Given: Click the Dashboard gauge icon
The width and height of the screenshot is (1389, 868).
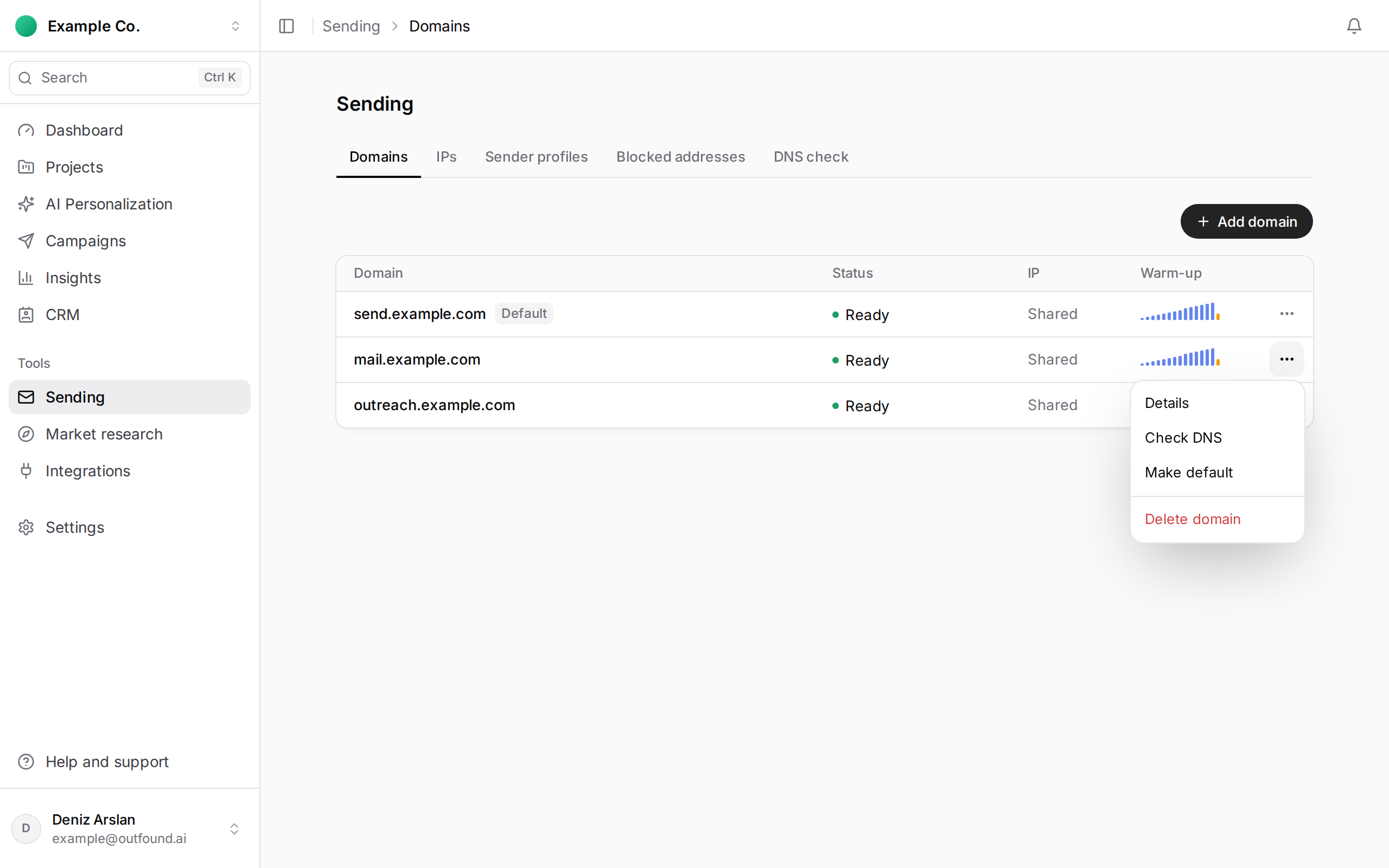Looking at the screenshot, I should point(26,130).
